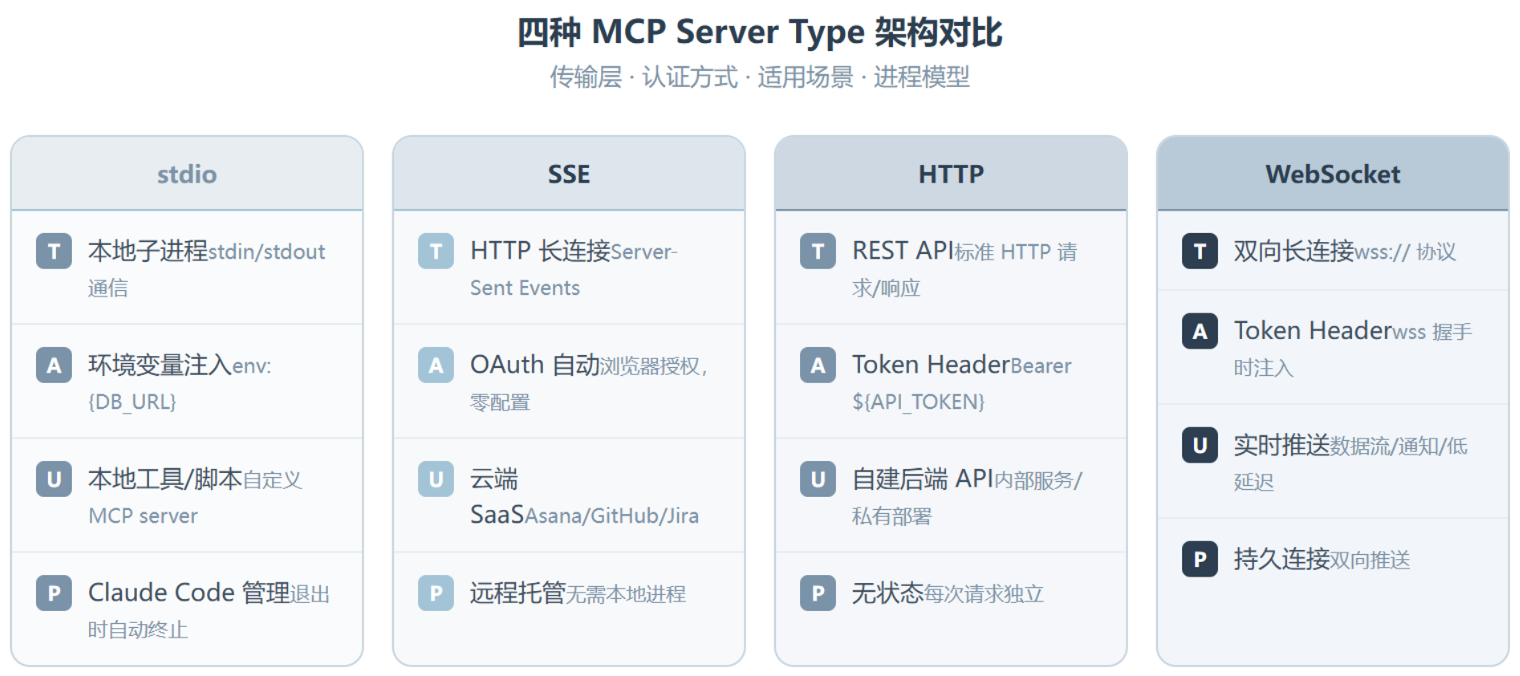Select the WebSocket card header

click(x=1333, y=174)
